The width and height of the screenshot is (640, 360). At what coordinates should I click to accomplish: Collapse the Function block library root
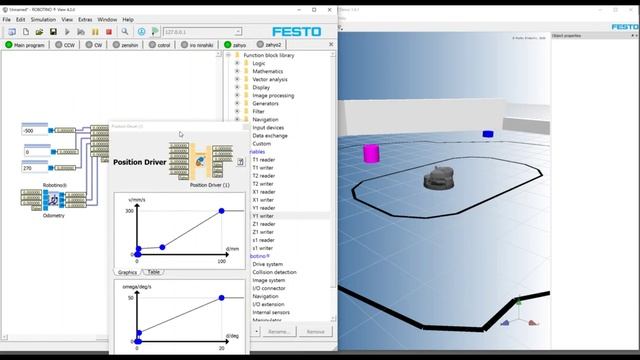click(228, 55)
